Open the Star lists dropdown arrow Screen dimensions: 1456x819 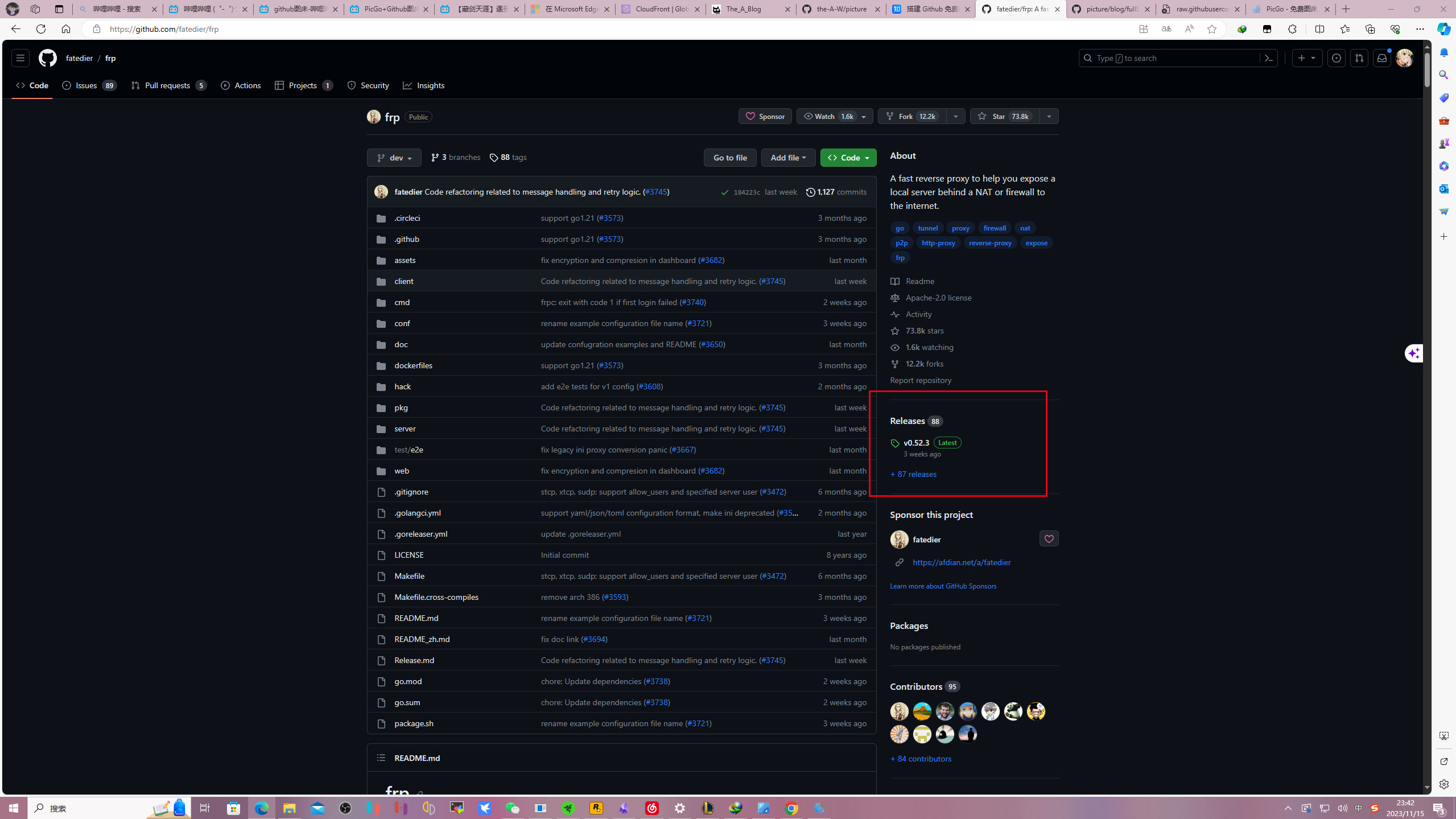tap(1049, 116)
